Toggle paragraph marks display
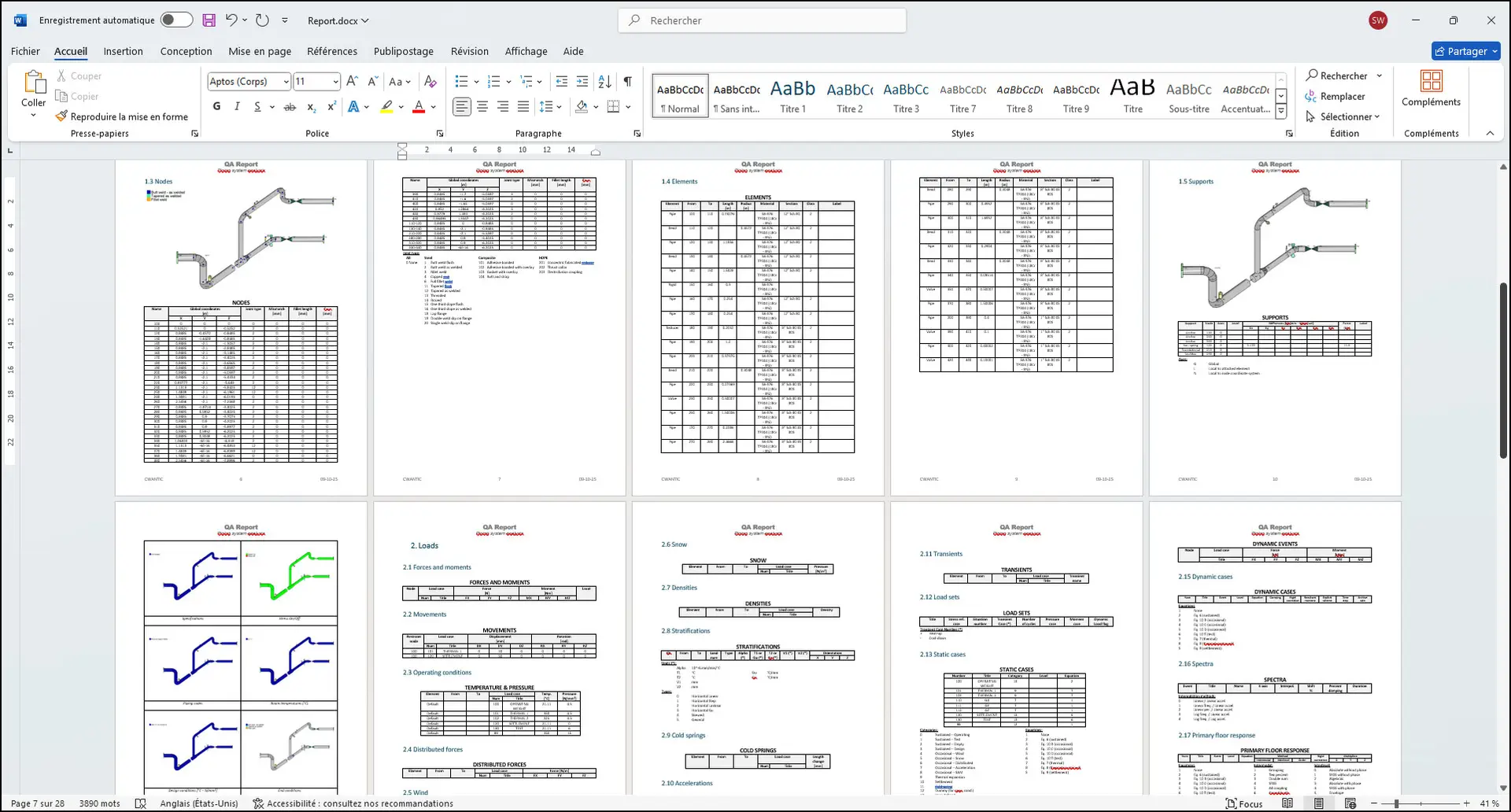The height and width of the screenshot is (812, 1511). (x=628, y=82)
